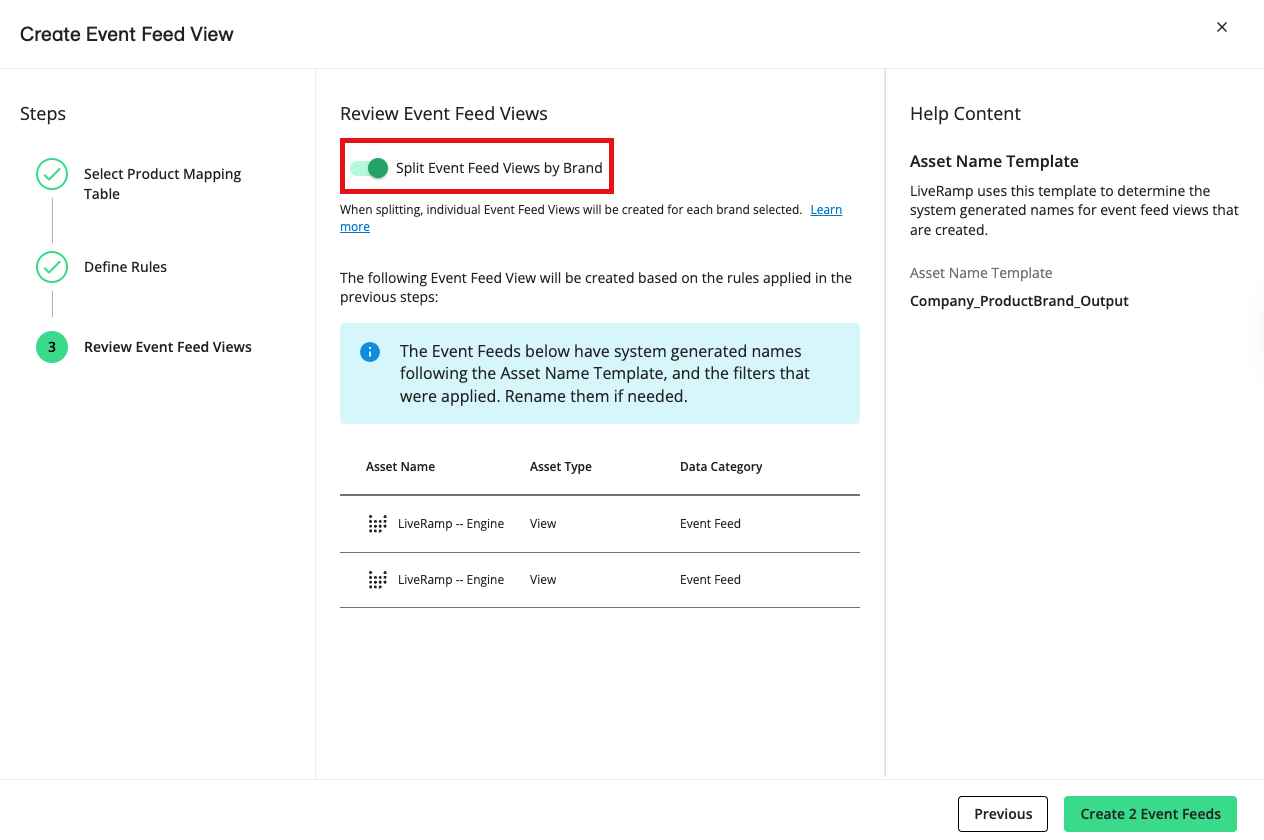Rename the first LiveRamp -- Engine asset name

(x=450, y=524)
